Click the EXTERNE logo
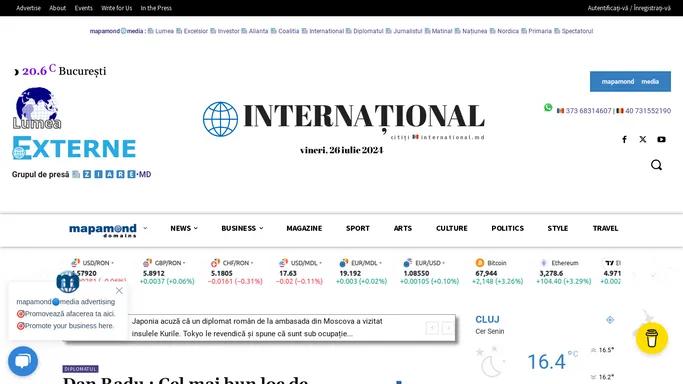Screen dimensions: 683x384 click(74, 148)
